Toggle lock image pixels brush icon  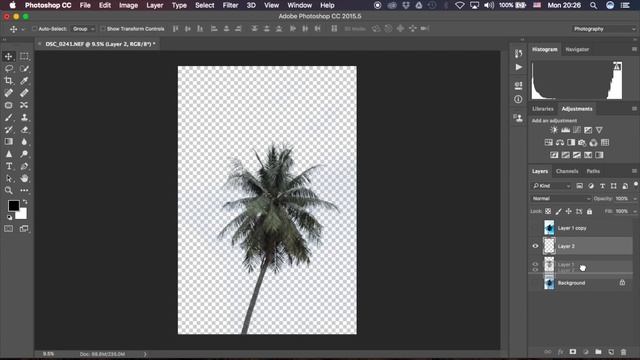click(x=558, y=211)
